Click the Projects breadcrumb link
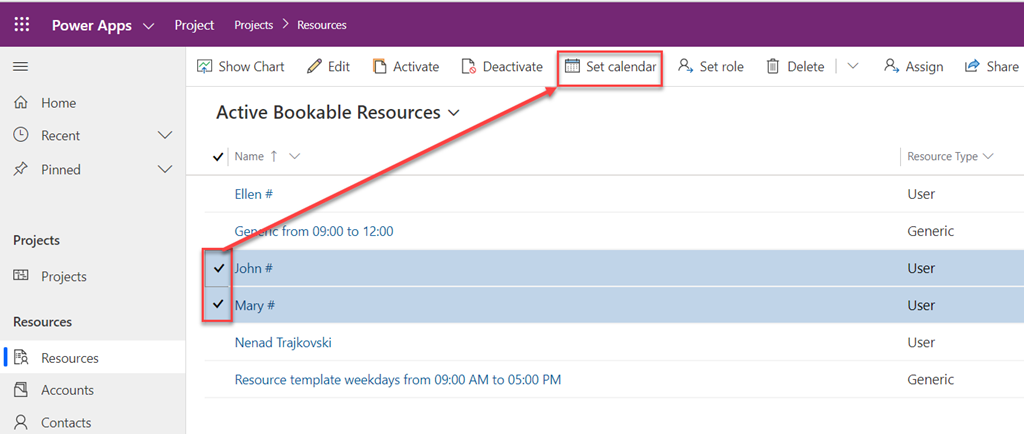This screenshot has width=1024, height=434. coord(254,25)
